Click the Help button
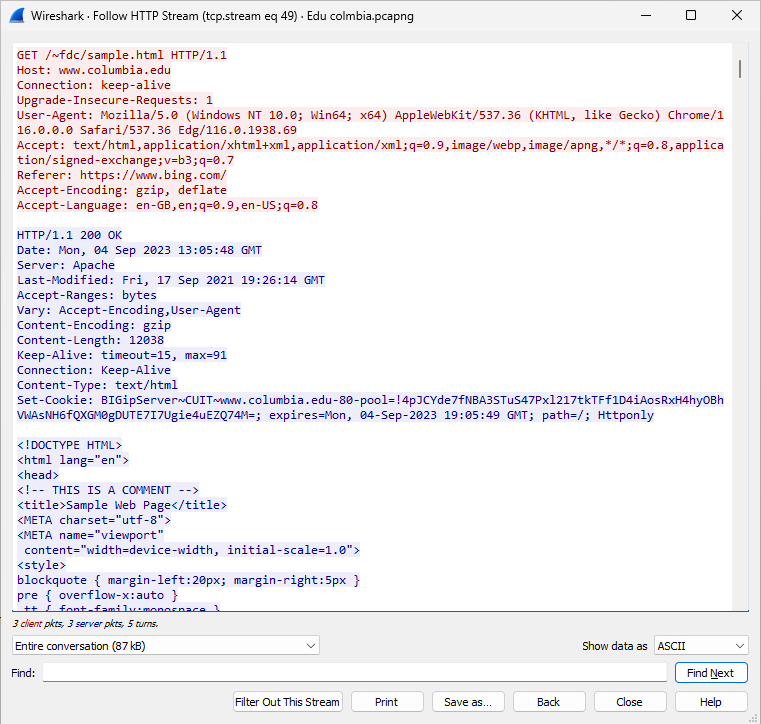This screenshot has width=761, height=724. [x=711, y=702]
